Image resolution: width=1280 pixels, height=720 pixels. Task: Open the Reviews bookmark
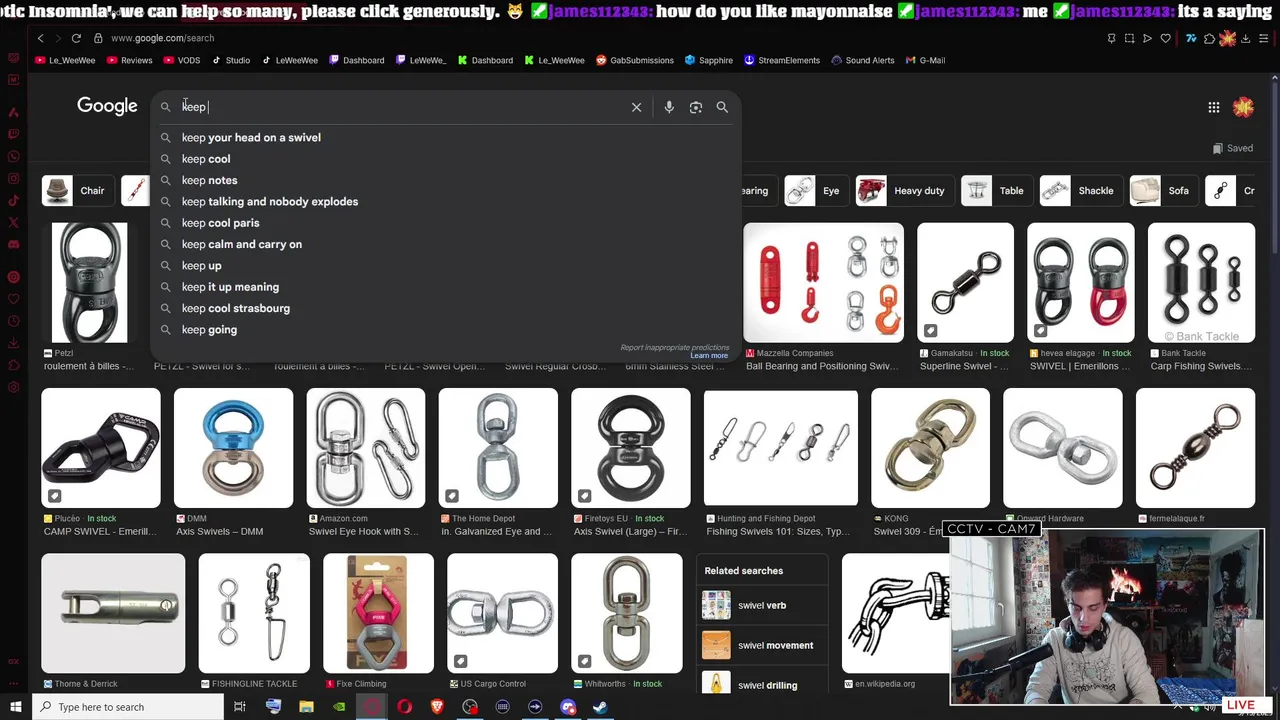[129, 60]
